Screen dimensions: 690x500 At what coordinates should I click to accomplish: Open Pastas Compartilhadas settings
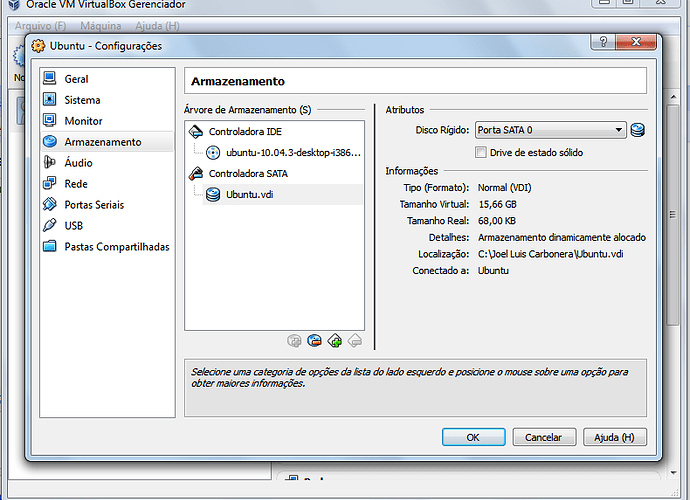pos(107,246)
